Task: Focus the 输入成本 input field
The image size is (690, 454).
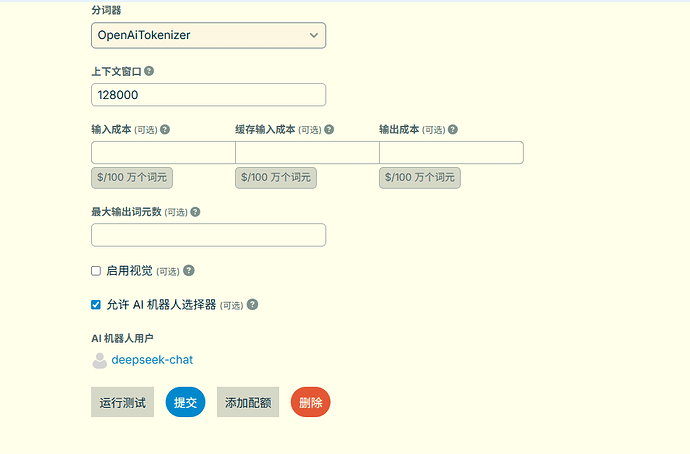Action: 163,153
